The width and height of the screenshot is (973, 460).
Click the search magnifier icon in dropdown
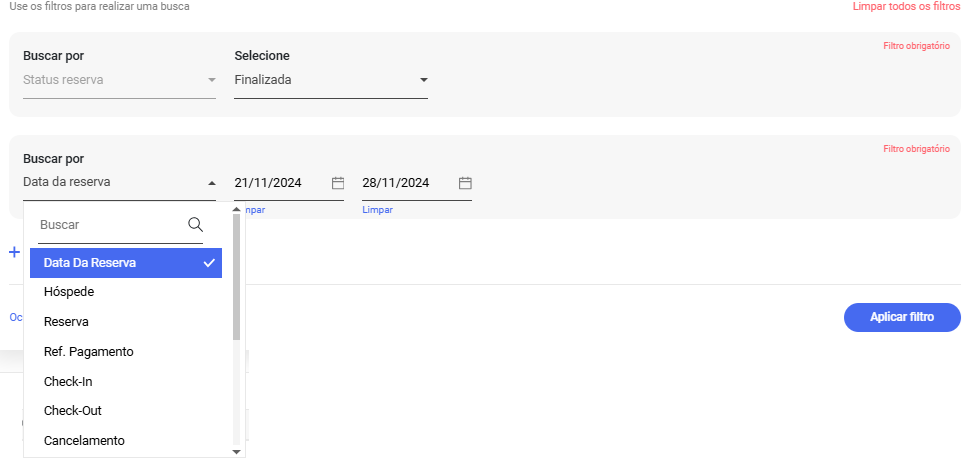click(x=195, y=225)
